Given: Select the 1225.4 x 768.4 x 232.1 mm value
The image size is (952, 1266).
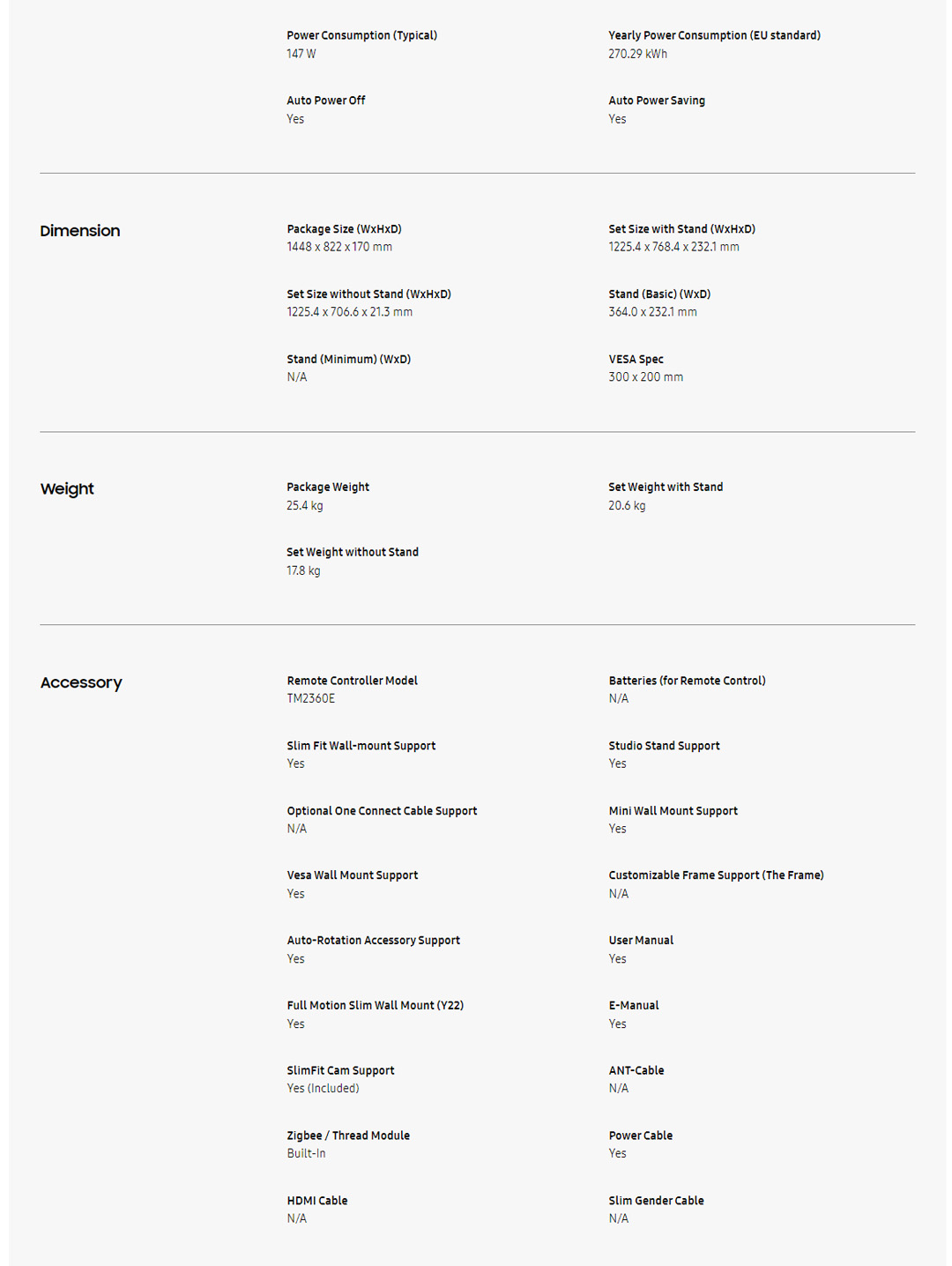Looking at the screenshot, I should click(x=673, y=247).
